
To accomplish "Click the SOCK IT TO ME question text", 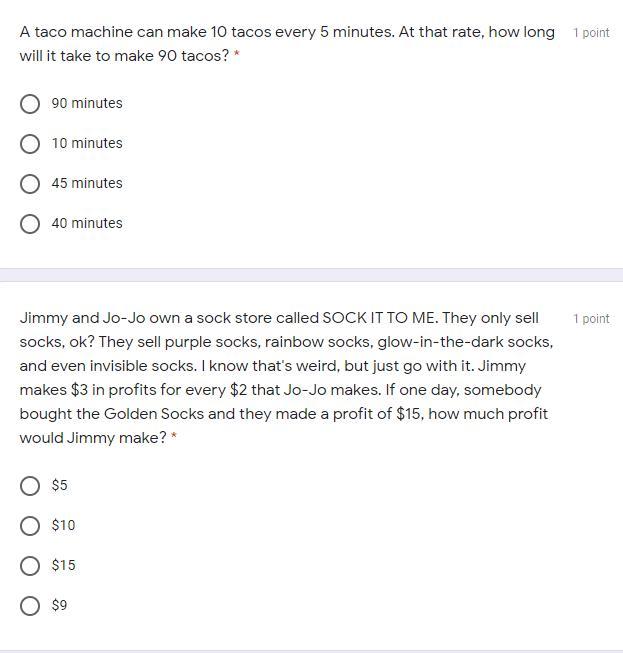I will tap(284, 378).
